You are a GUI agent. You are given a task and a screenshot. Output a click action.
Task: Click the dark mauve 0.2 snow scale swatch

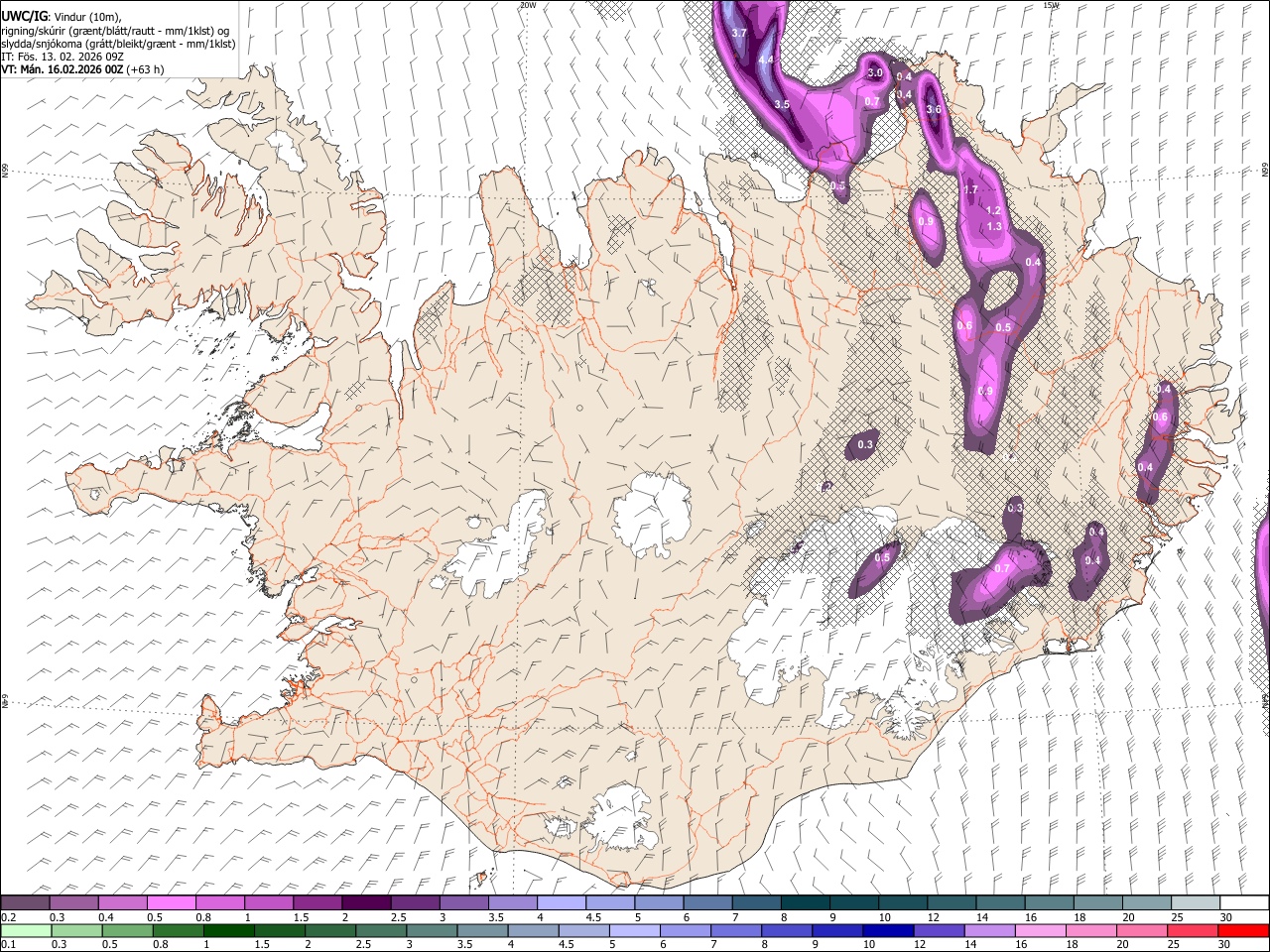(25, 902)
